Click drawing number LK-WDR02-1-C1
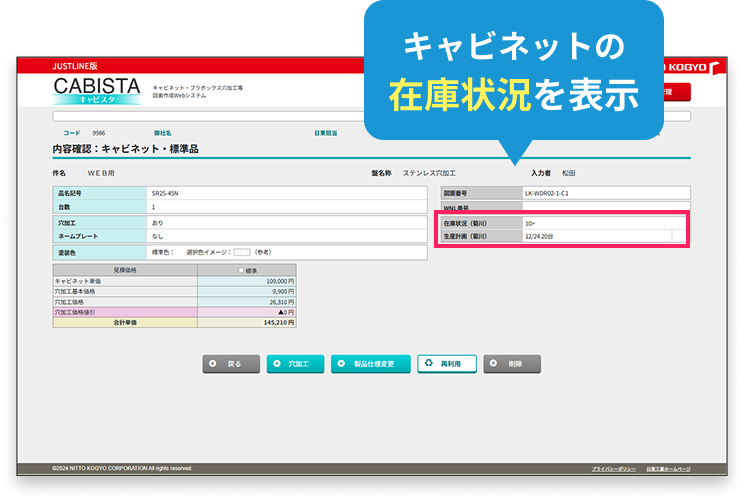The width and height of the screenshot is (744, 500). (547, 194)
